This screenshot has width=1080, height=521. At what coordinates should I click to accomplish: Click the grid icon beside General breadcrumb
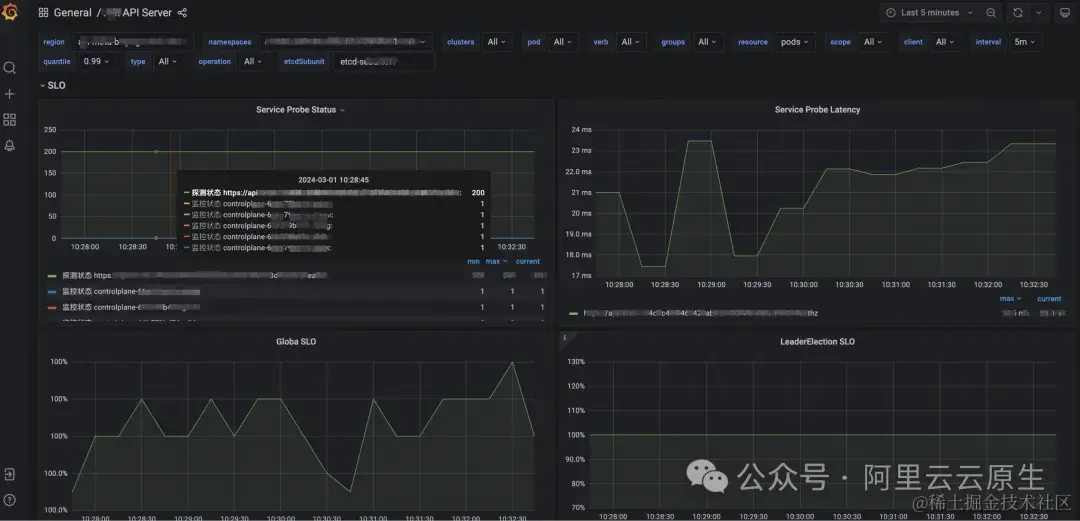pos(43,12)
